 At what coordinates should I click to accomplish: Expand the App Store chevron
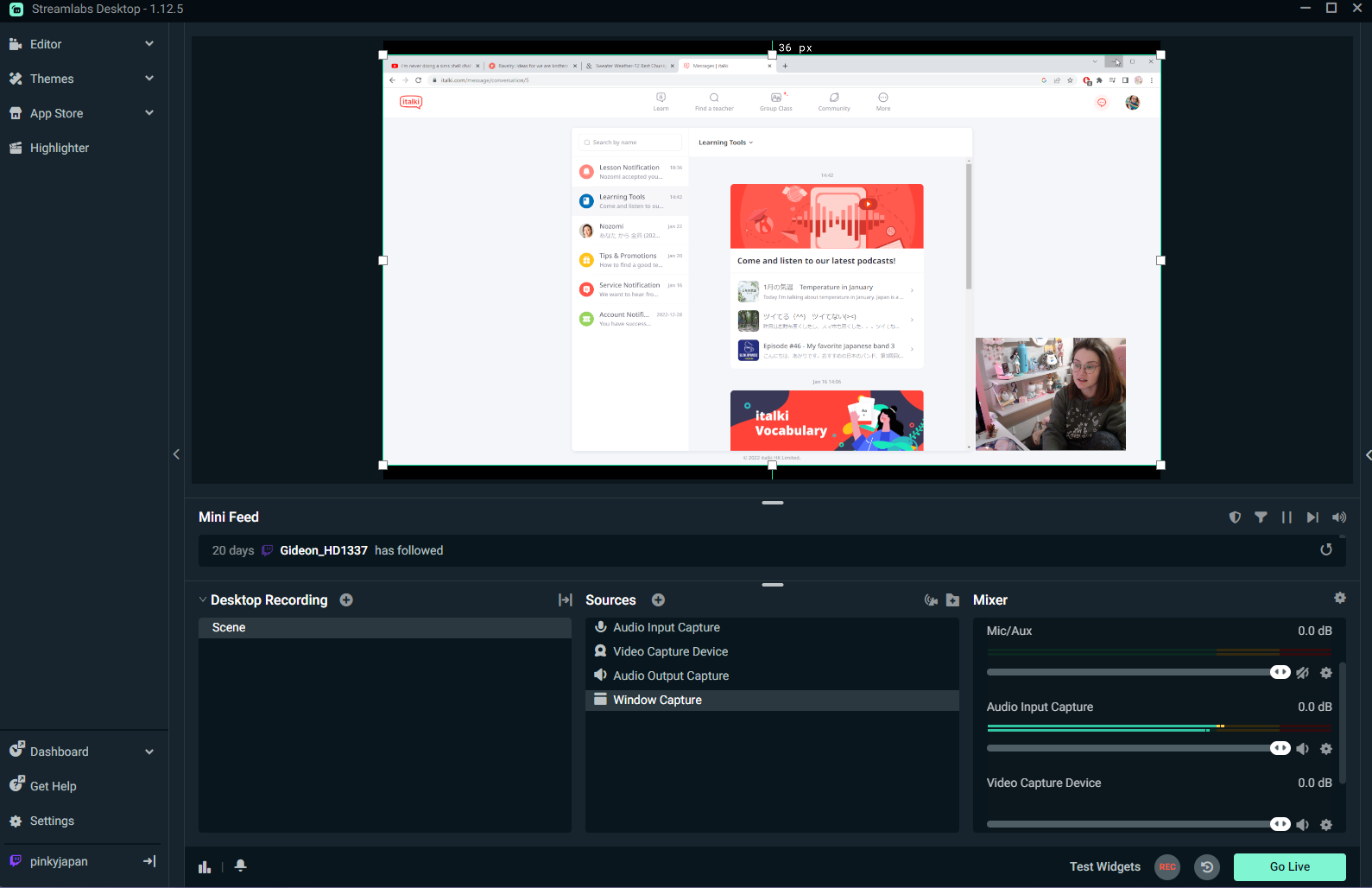149,113
